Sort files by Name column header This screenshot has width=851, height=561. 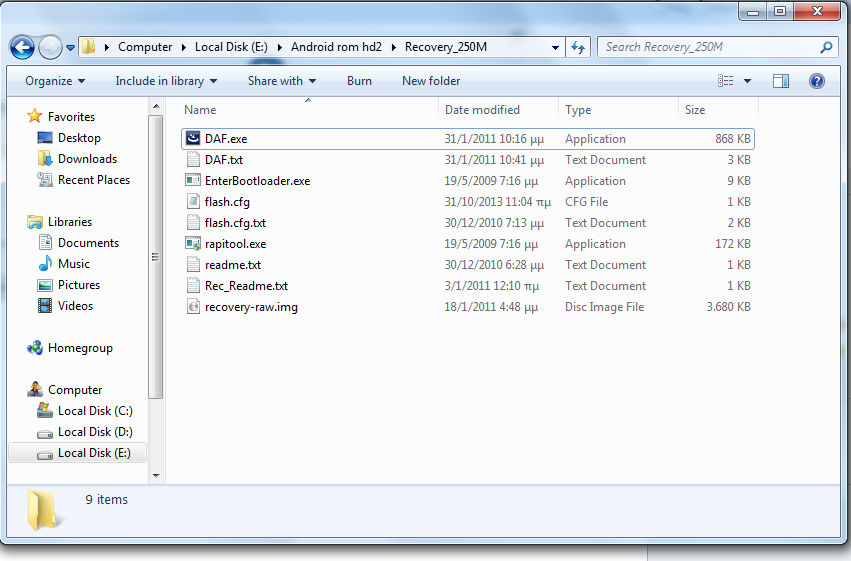(x=200, y=110)
